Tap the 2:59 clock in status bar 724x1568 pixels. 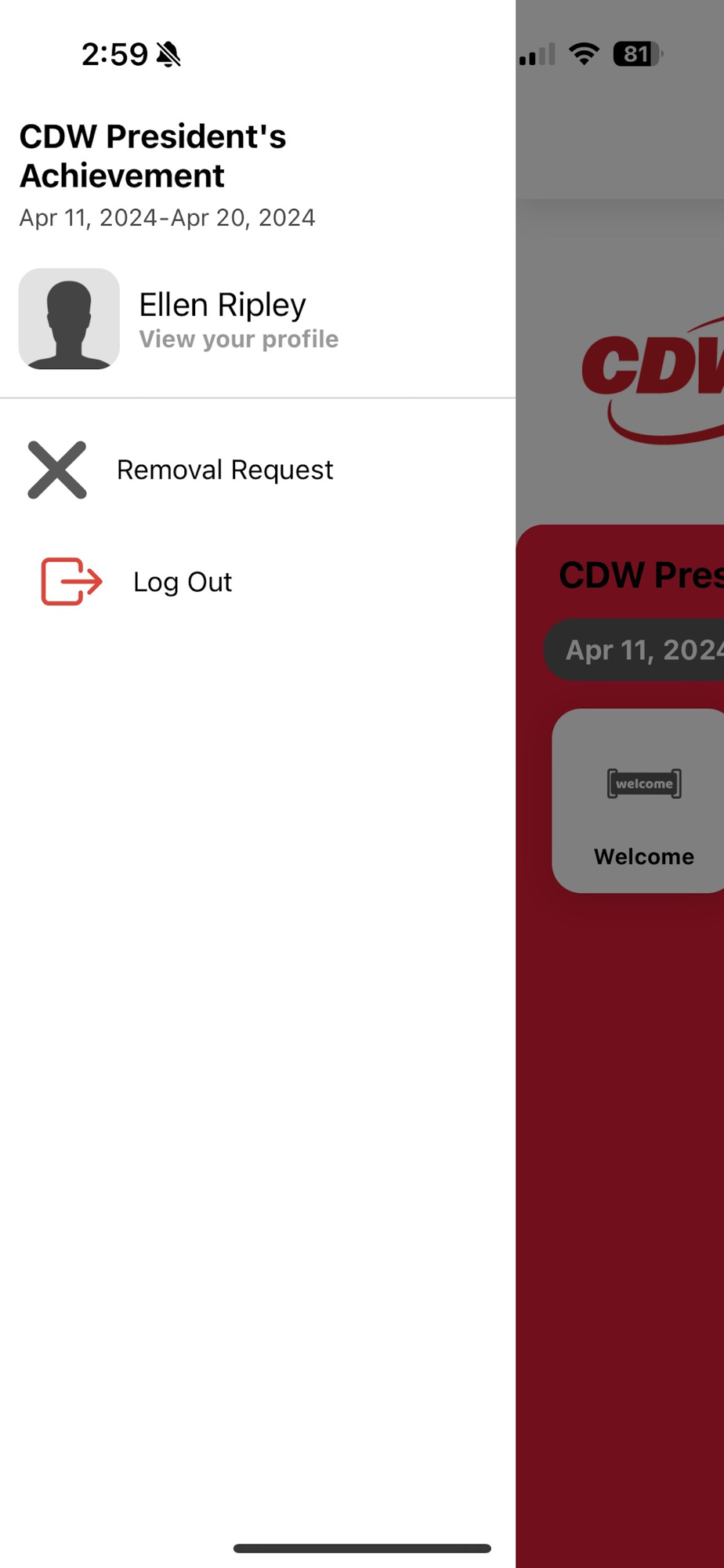tap(114, 54)
